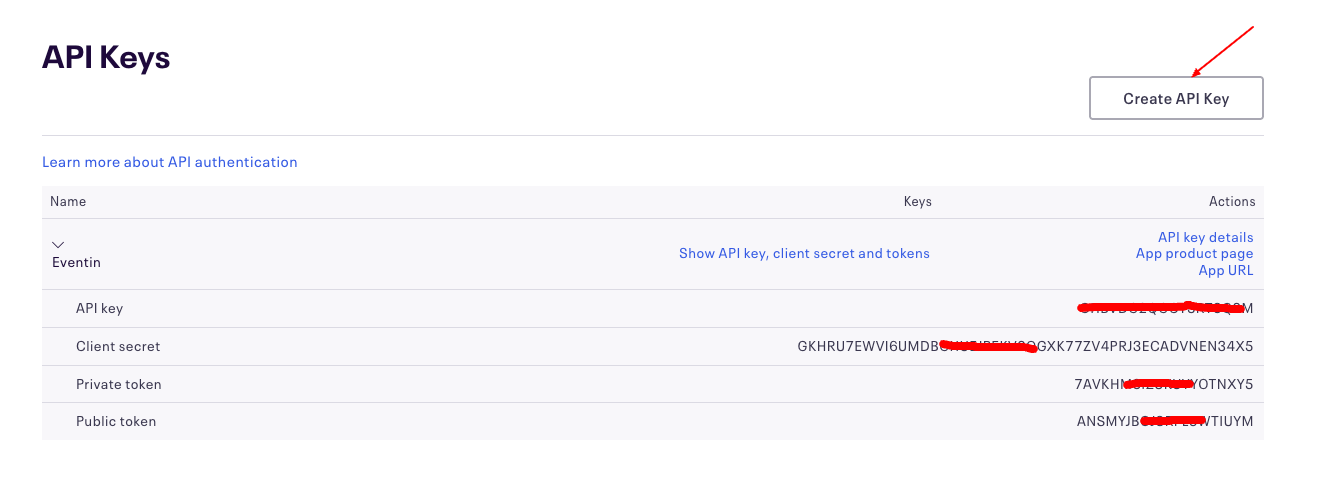Select the Private token value text
1334x485 pixels.
click(1163, 384)
